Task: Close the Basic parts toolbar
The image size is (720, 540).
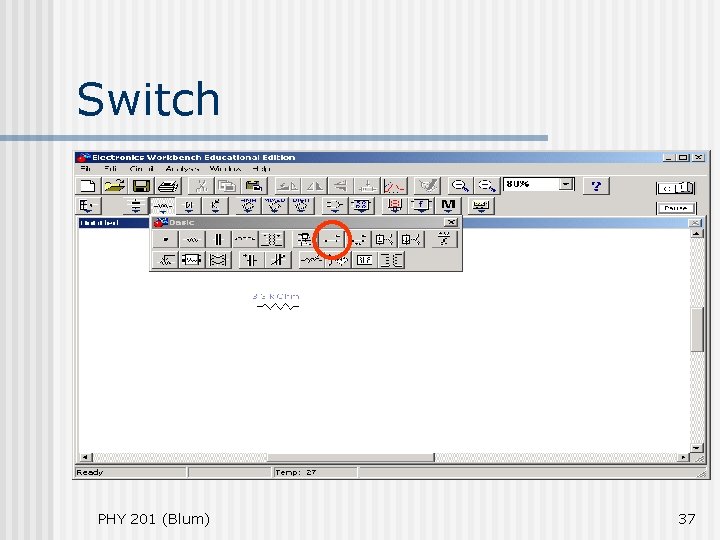Action: click(451, 222)
